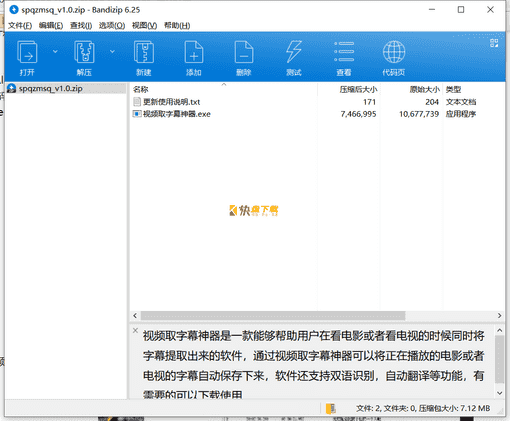
Task: Sort by original size (原始大小) column
Action: [x=425, y=89]
